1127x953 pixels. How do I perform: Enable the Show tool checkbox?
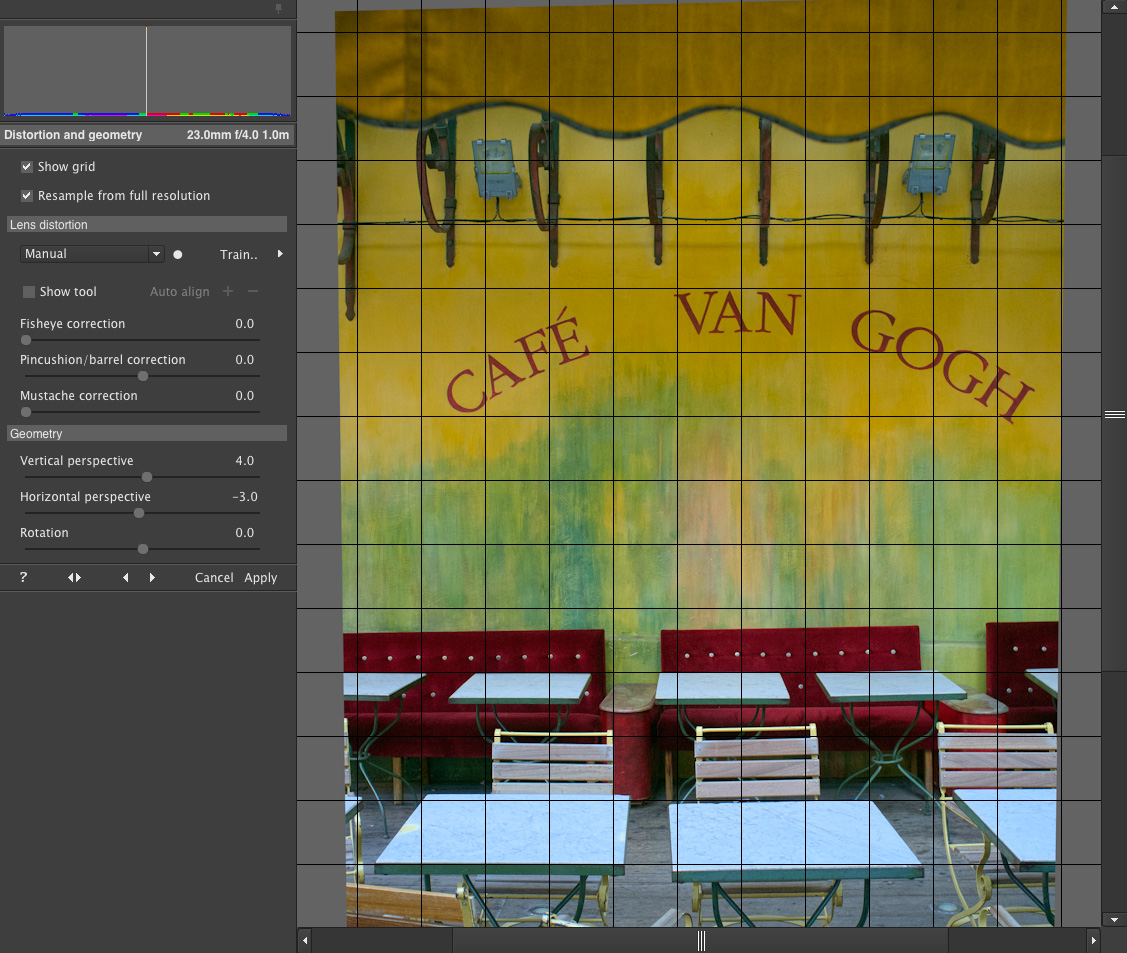[x=29, y=292]
